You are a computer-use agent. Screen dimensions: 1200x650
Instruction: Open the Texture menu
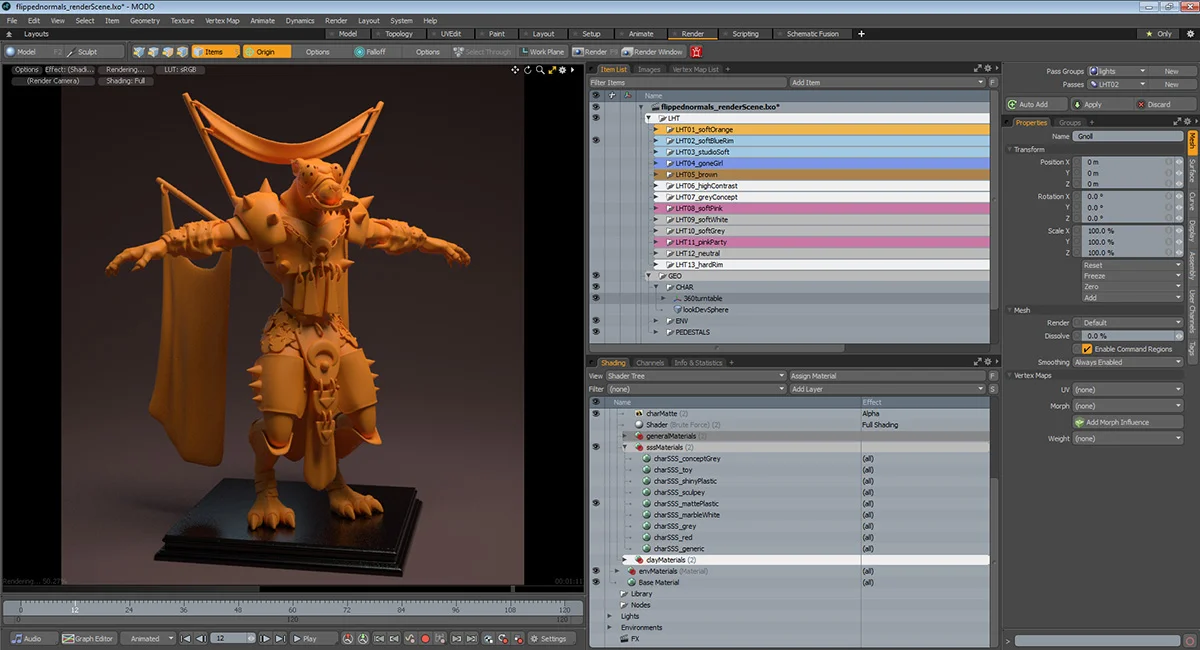182,20
